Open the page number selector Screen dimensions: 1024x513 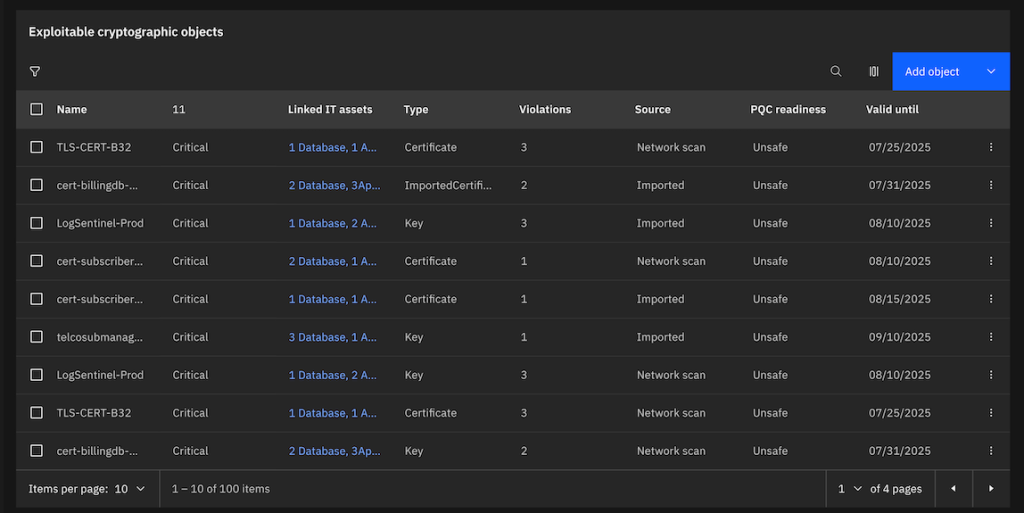[x=850, y=489]
